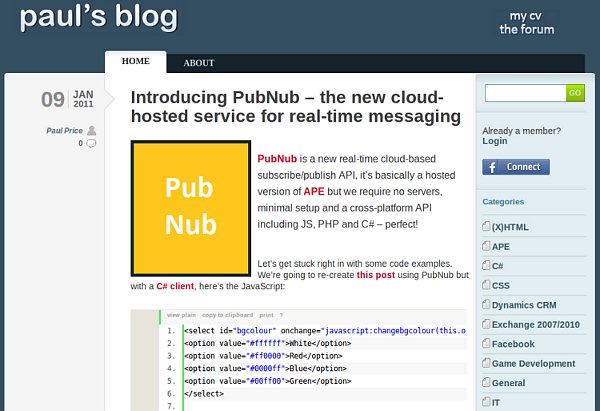Viewport: 600px width, 411px height.
Task: Click code line with select id="bgcolour"
Action: (x=325, y=331)
